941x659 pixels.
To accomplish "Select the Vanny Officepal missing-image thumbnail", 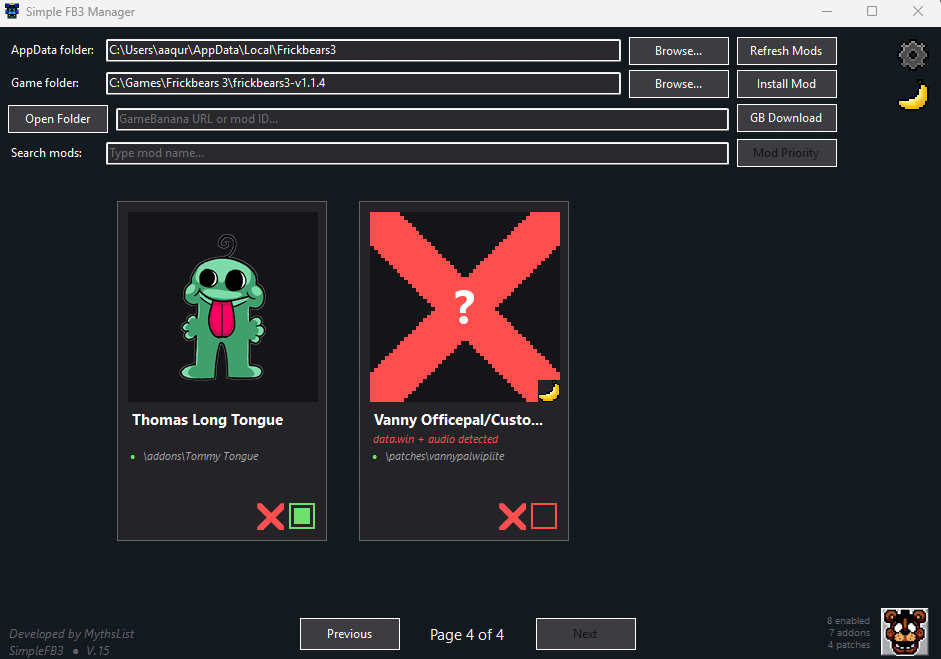I will tap(464, 307).
